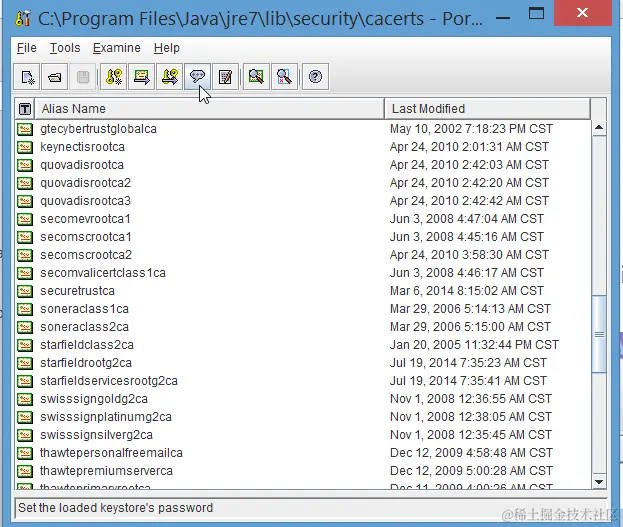
Task: Open the Help menu
Action: click(x=166, y=48)
